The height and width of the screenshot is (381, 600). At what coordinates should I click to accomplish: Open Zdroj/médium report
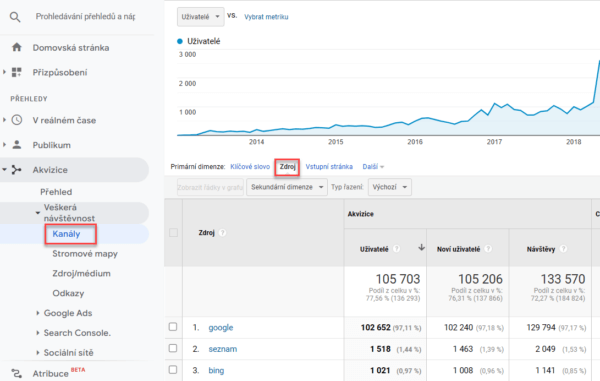coord(82,274)
